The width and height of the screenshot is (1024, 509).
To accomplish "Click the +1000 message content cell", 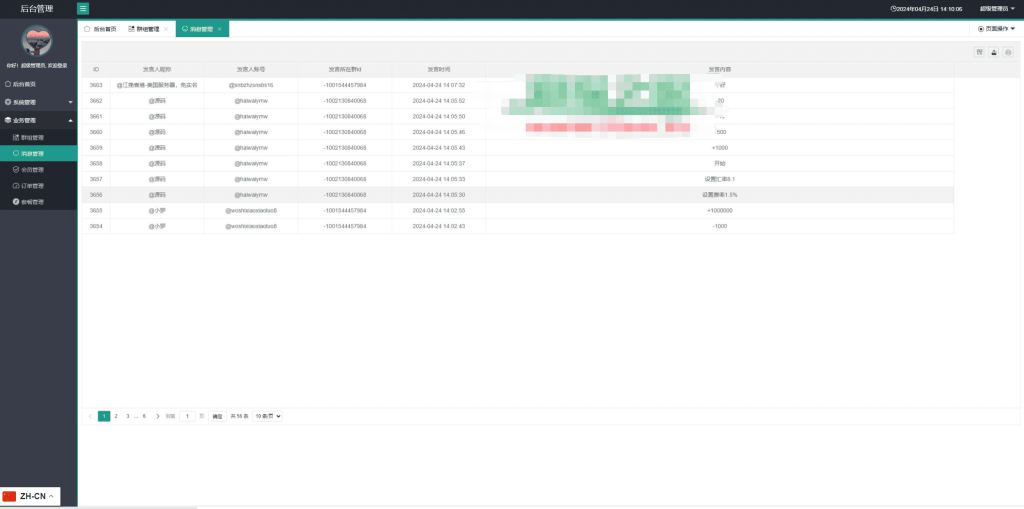I will (720, 148).
